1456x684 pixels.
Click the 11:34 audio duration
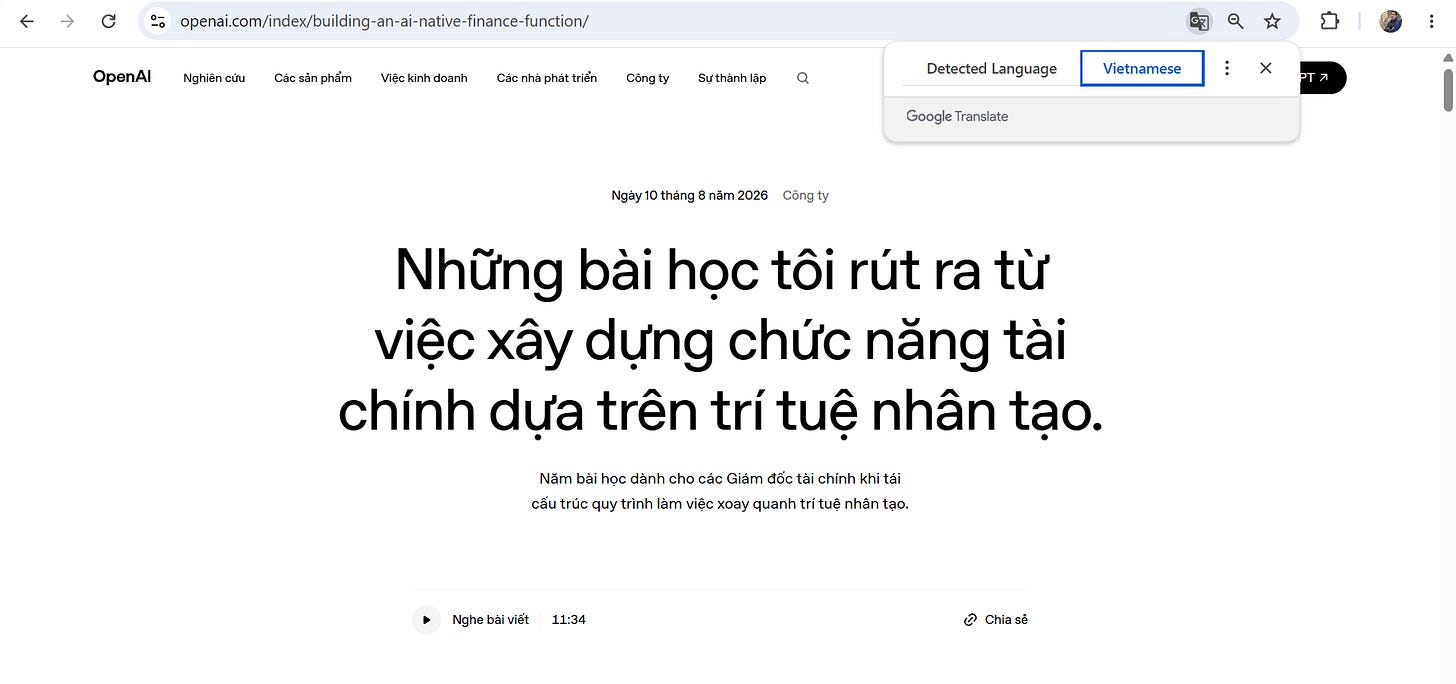[x=569, y=620]
